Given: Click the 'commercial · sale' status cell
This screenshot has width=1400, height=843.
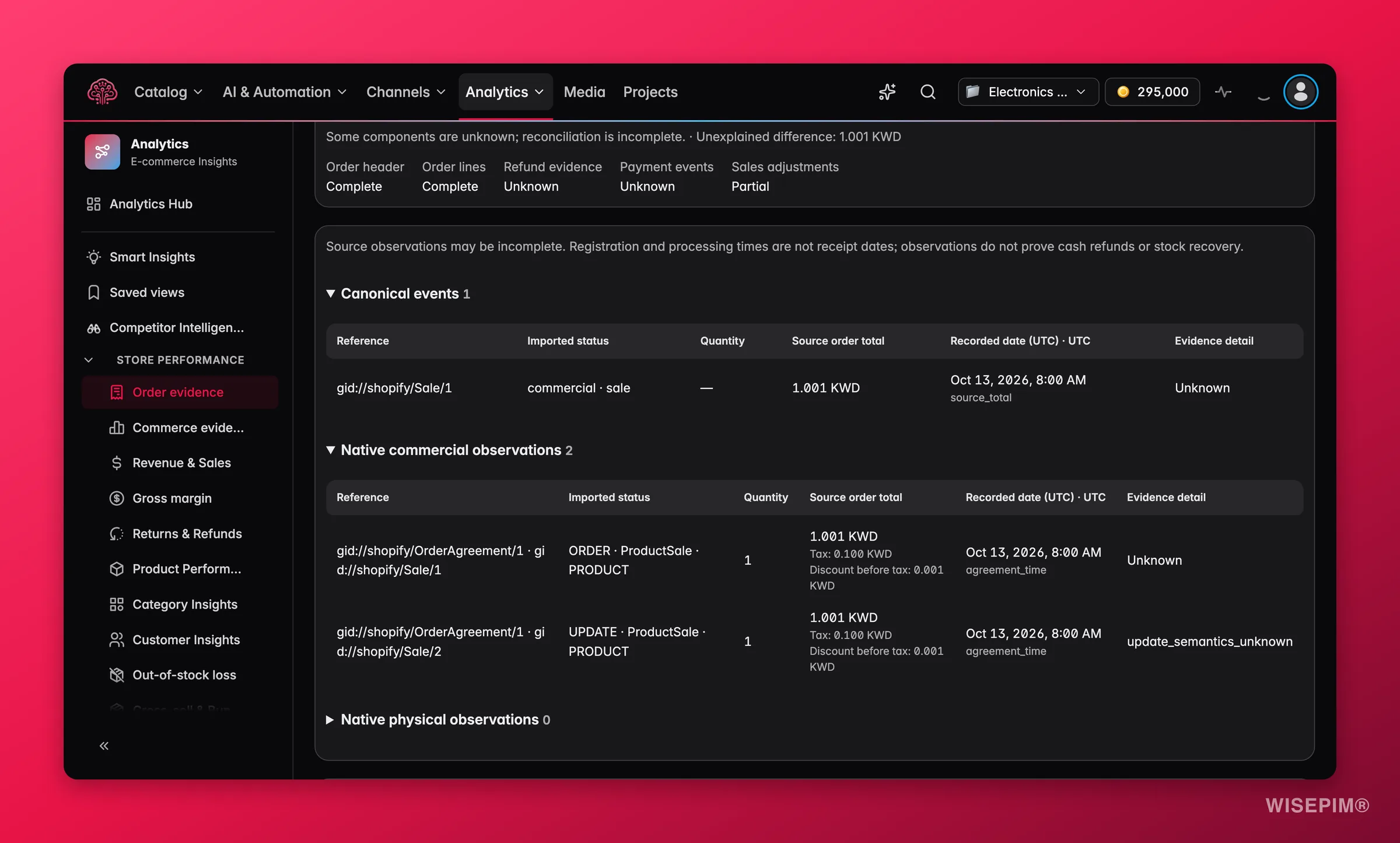Looking at the screenshot, I should [x=579, y=388].
